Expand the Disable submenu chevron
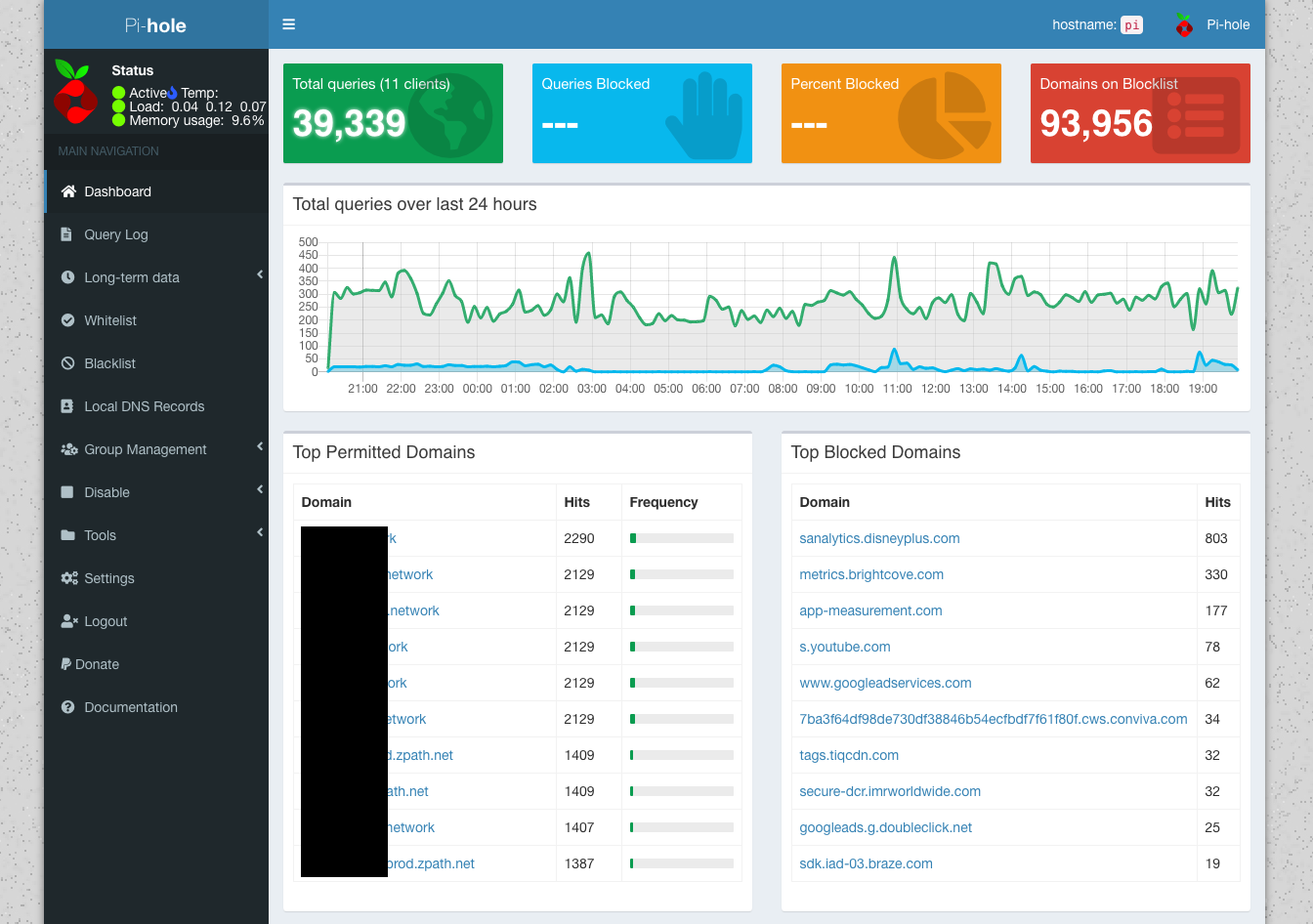The height and width of the screenshot is (924, 1313). tap(260, 489)
